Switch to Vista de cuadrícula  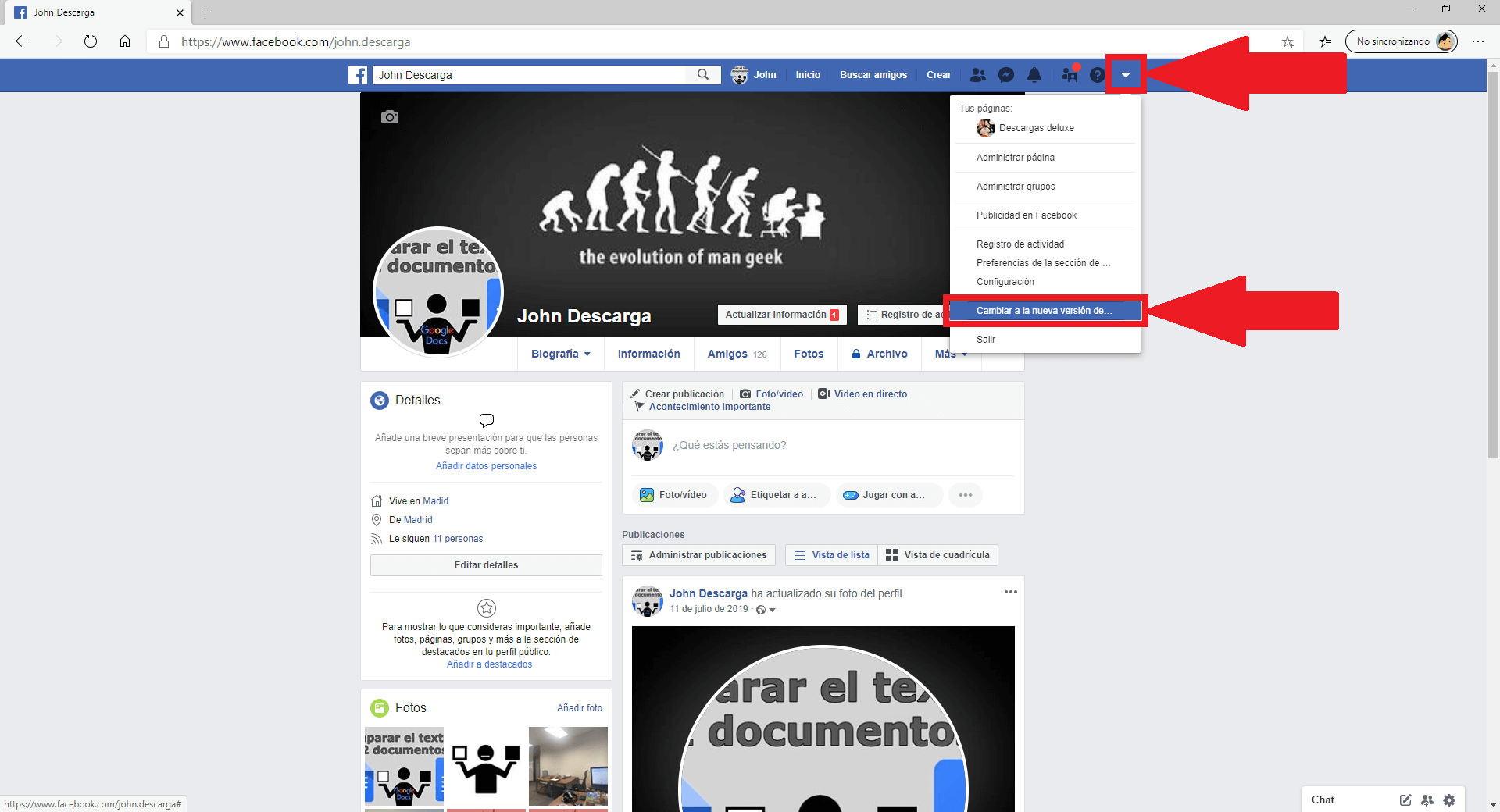click(937, 555)
